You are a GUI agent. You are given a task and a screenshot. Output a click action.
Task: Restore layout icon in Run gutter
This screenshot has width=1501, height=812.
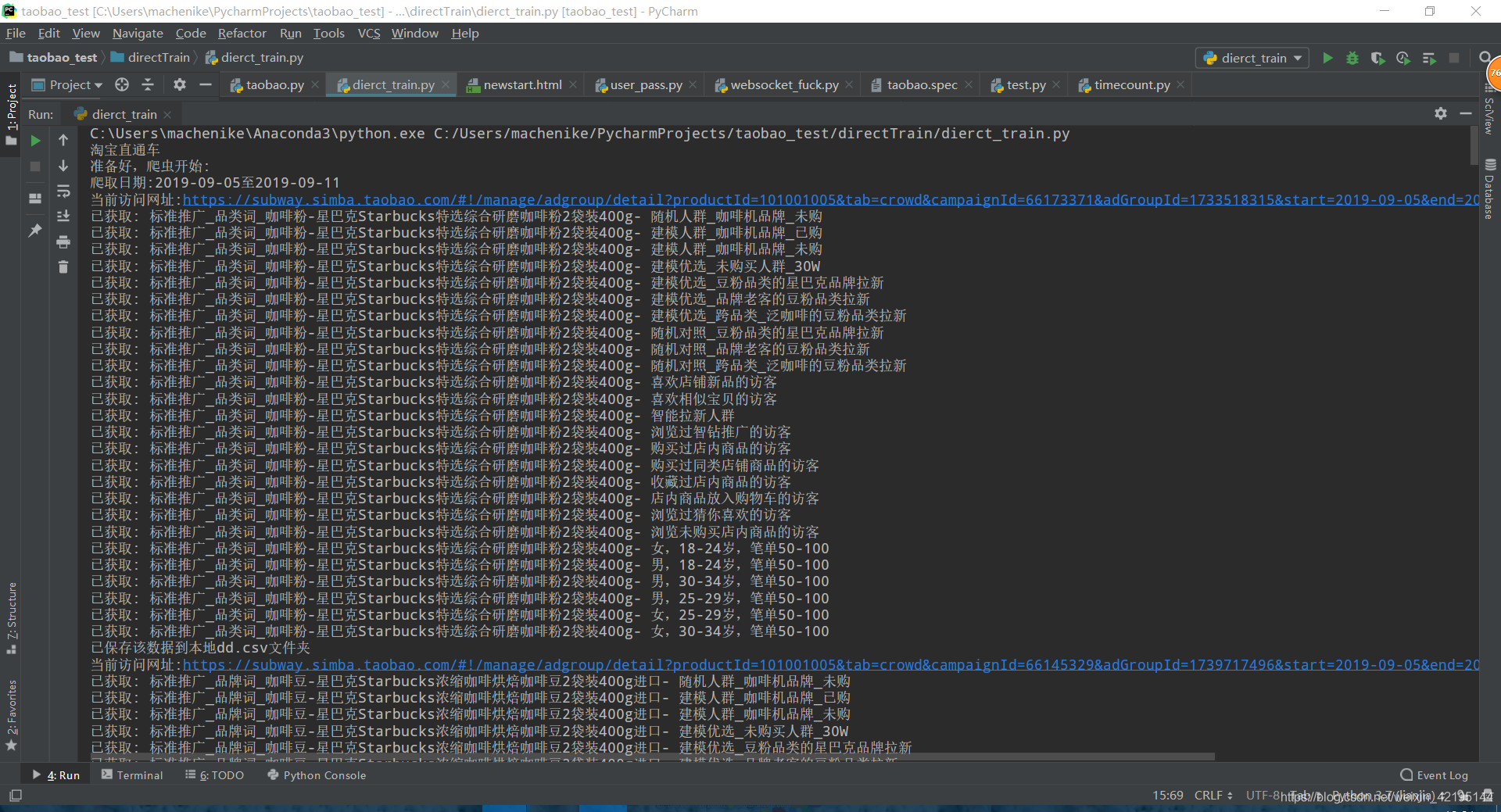pos(35,199)
